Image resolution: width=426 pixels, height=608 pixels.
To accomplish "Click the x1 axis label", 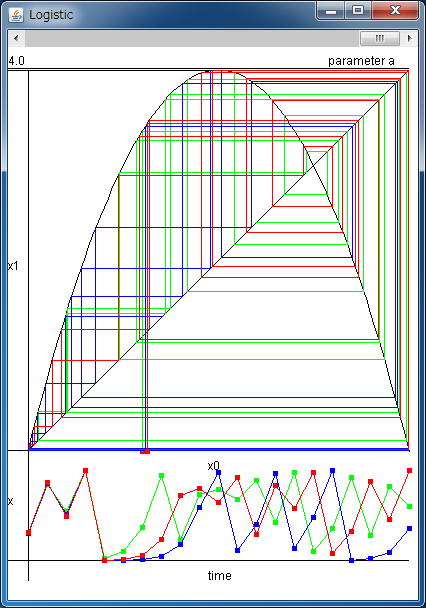I will coord(13,266).
